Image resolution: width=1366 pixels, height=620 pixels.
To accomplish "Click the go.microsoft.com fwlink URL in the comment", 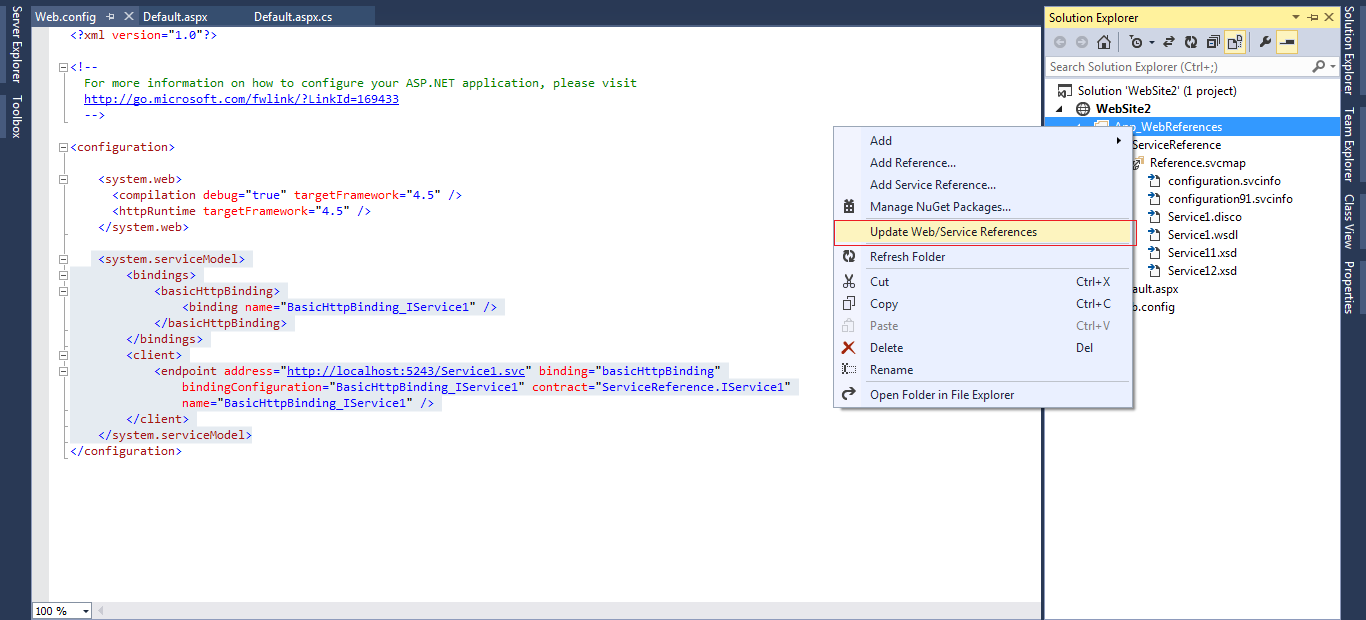I will tap(241, 98).
